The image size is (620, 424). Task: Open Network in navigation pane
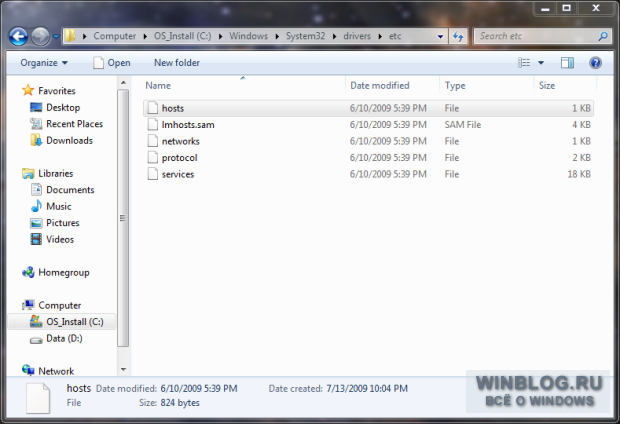(x=48, y=371)
